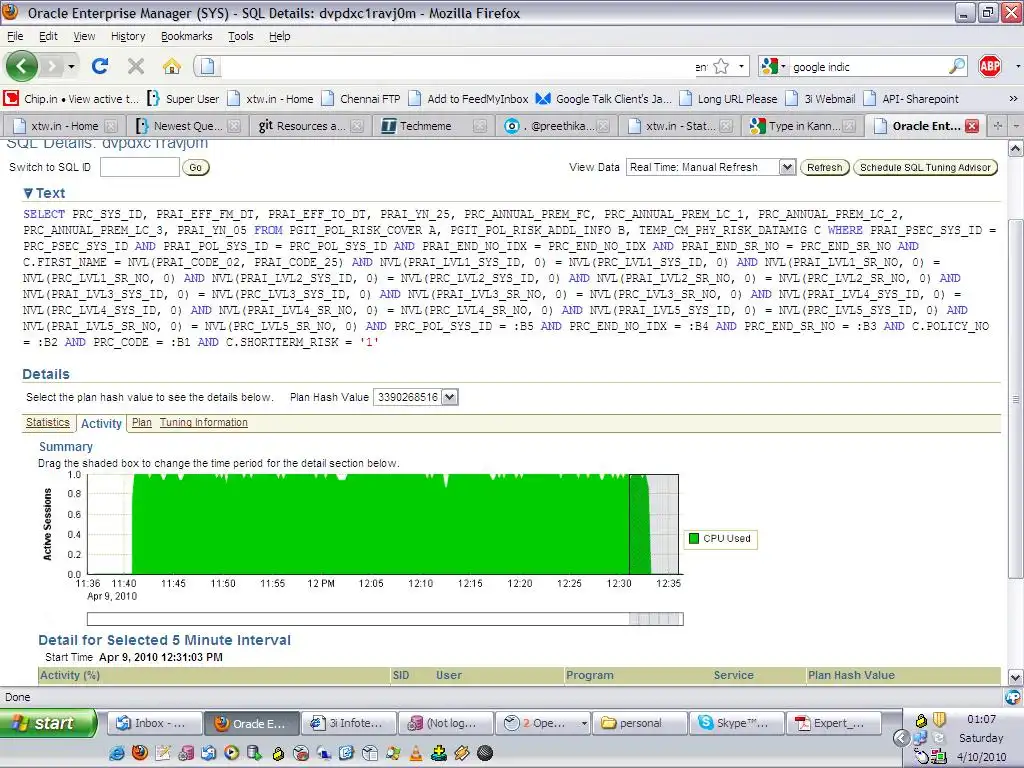Image resolution: width=1024 pixels, height=768 pixels.
Task: Click the CPU Used green legend swatch
Action: click(x=694, y=538)
